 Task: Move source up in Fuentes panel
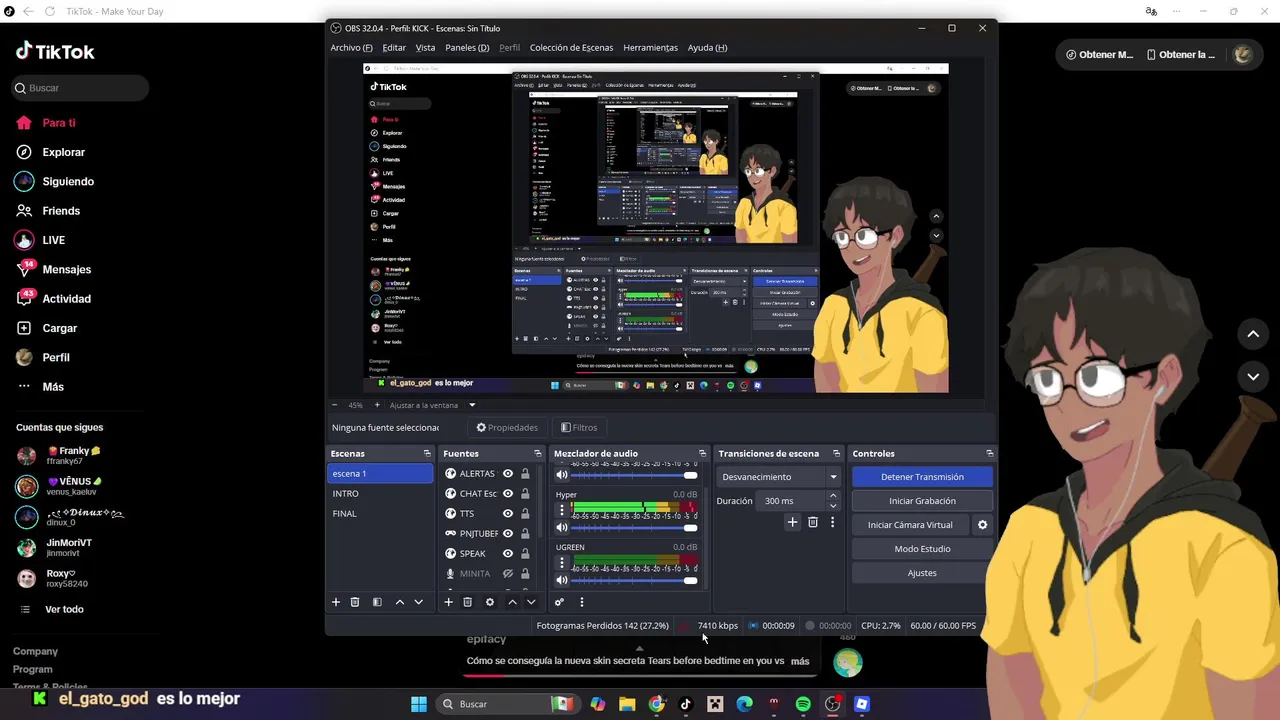coord(512,602)
